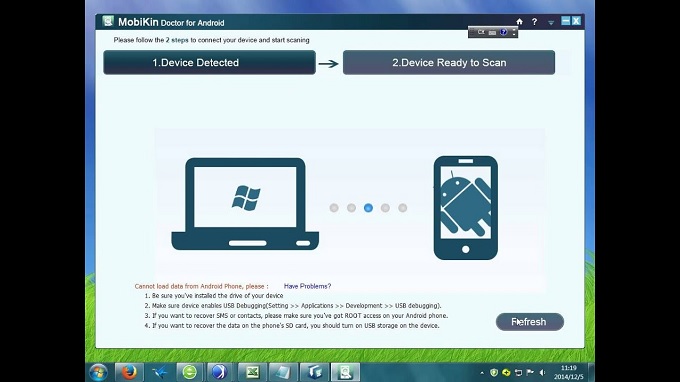Click the taskbar clock showing 11:19

(569, 372)
